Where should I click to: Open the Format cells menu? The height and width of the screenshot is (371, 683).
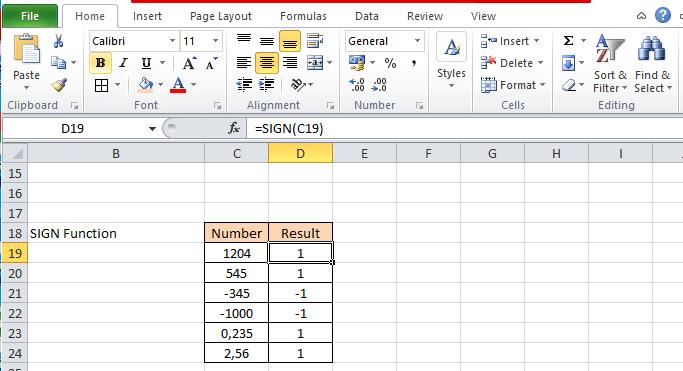(513, 85)
